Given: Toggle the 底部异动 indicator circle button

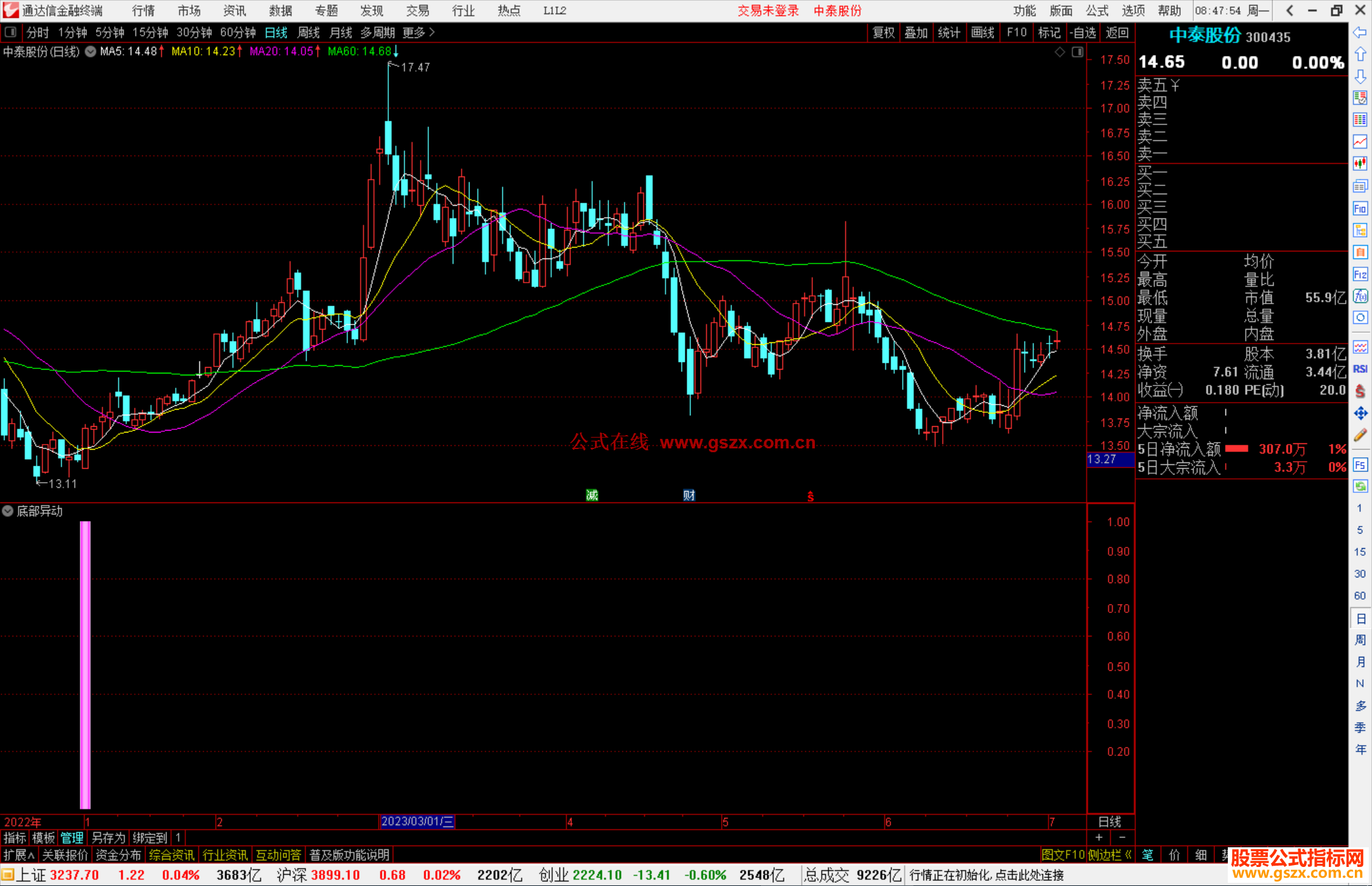Looking at the screenshot, I should [8, 511].
